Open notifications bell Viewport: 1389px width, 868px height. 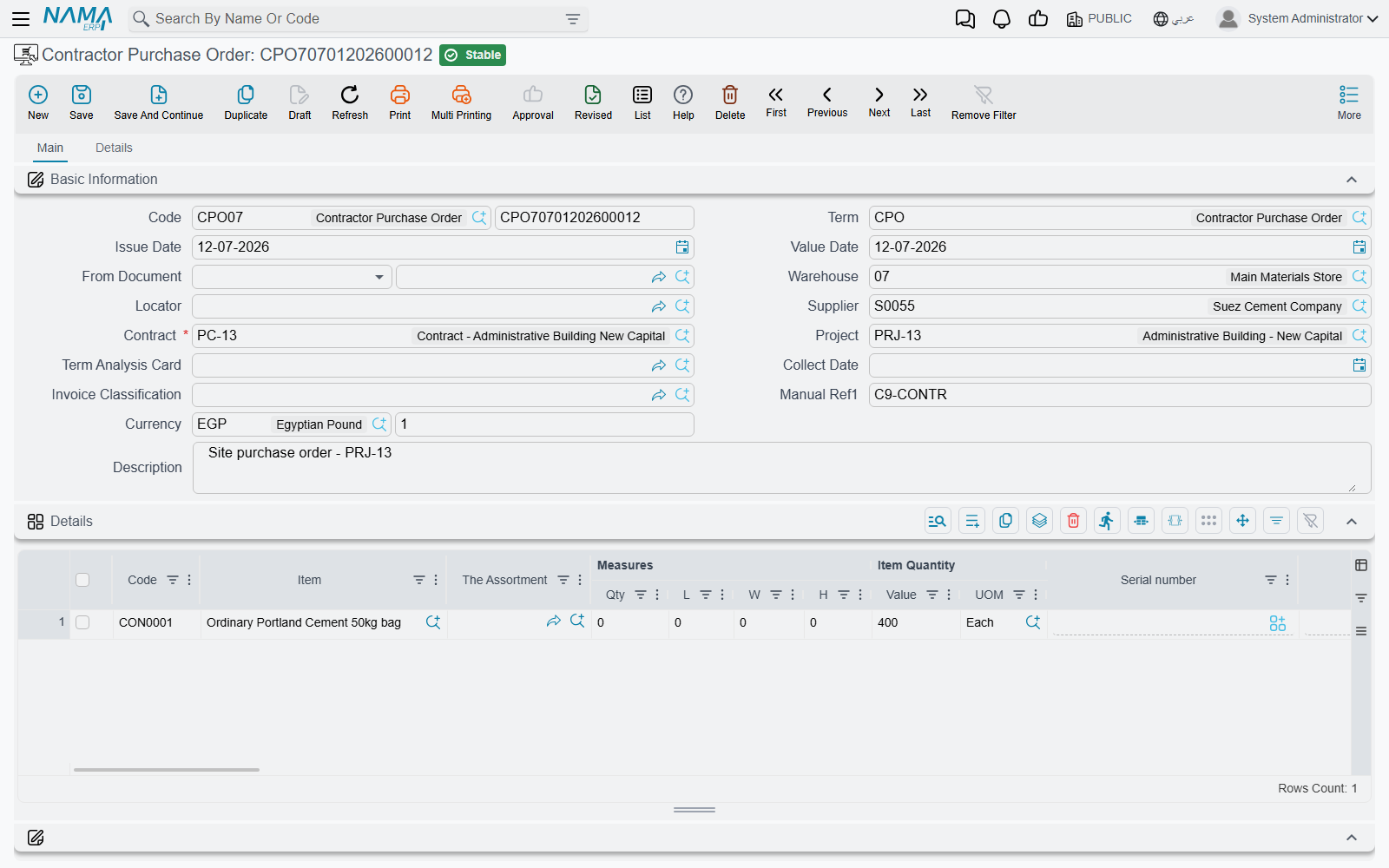(1002, 19)
